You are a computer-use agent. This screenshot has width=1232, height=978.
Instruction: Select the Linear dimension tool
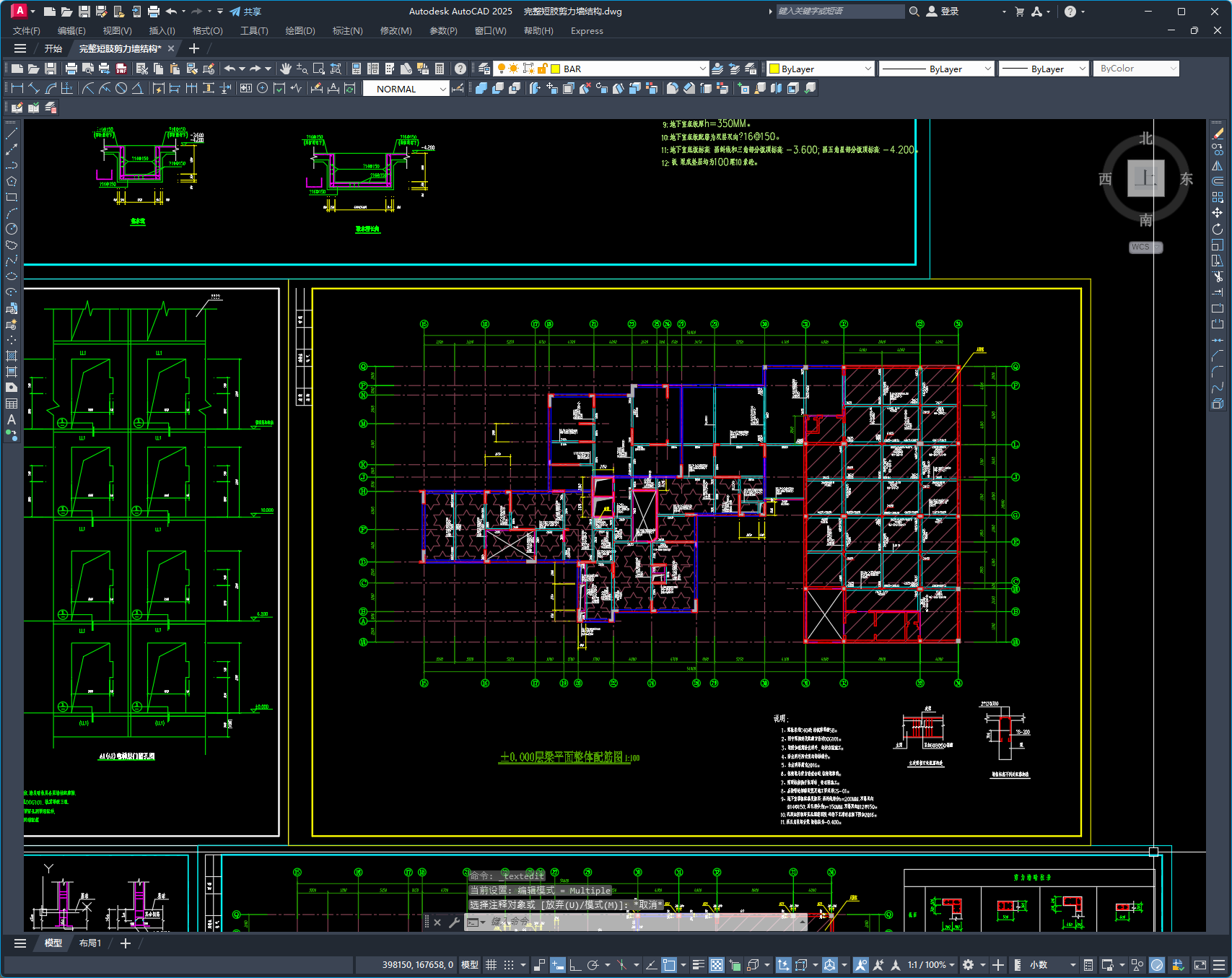(x=17, y=88)
